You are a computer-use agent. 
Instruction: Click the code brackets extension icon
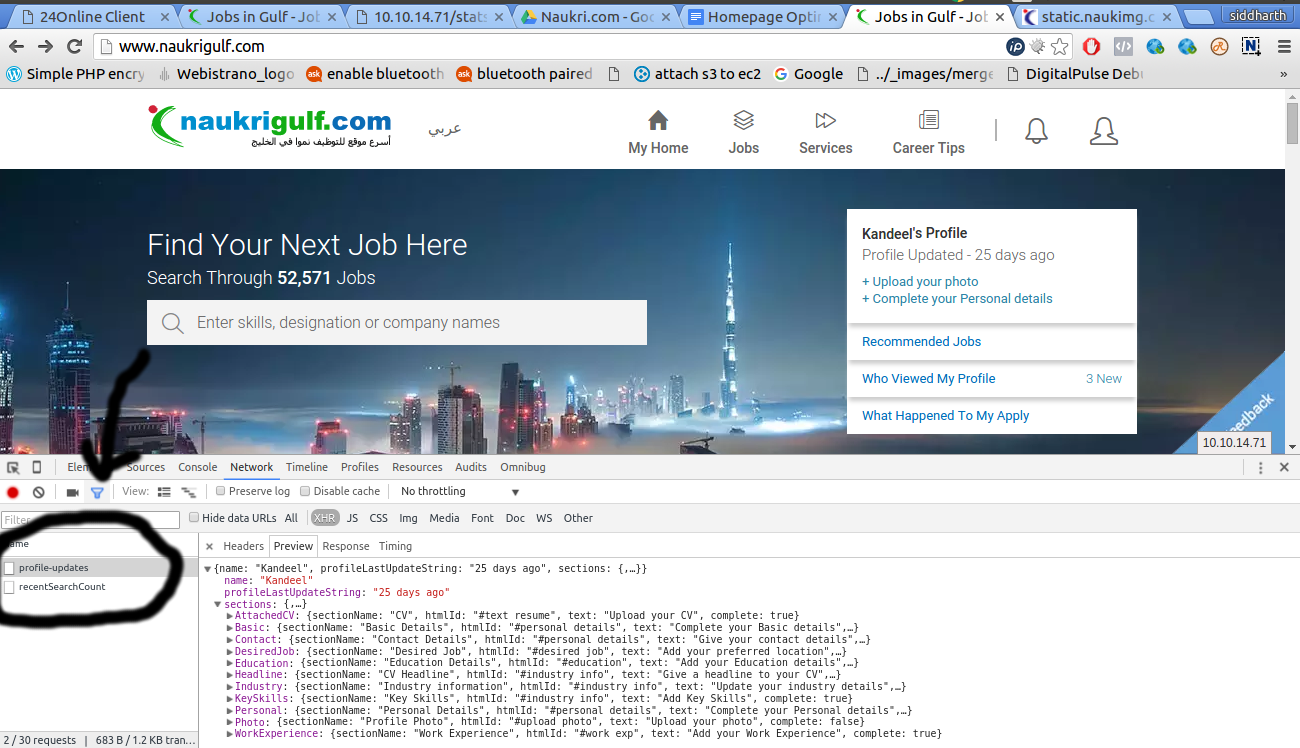(1123, 46)
